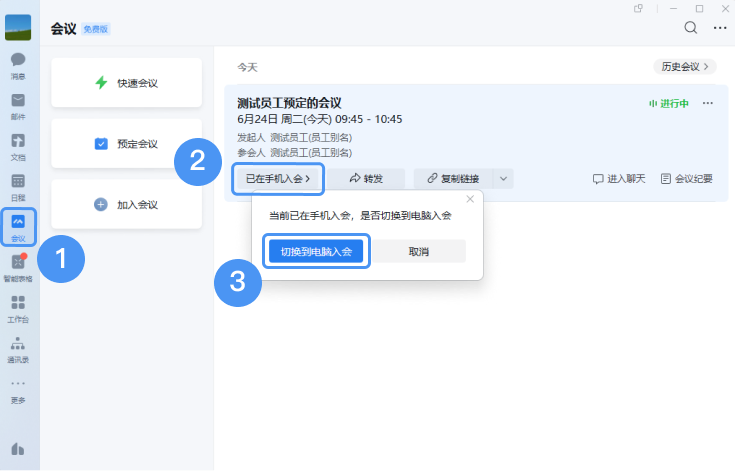This screenshot has height=471, width=735.
Task: Open 会议纪要 meeting minutes
Action: [686, 179]
